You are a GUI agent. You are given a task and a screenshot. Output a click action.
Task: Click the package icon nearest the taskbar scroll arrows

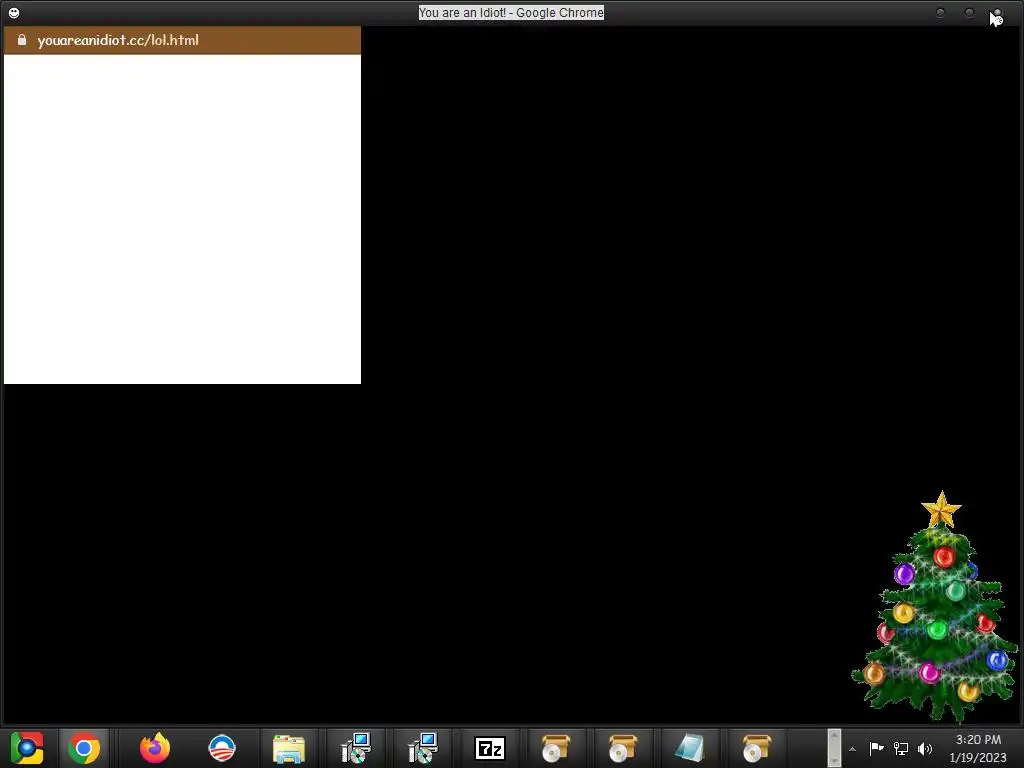point(756,748)
